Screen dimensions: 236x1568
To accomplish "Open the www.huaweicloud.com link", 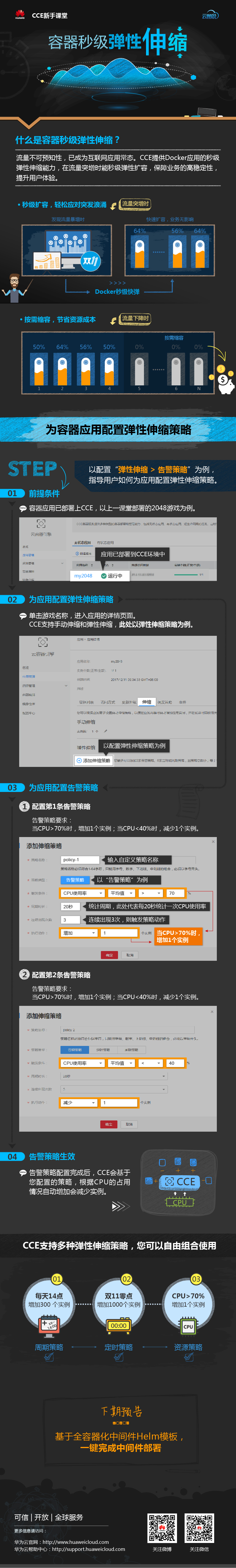I will click(x=76, y=1542).
